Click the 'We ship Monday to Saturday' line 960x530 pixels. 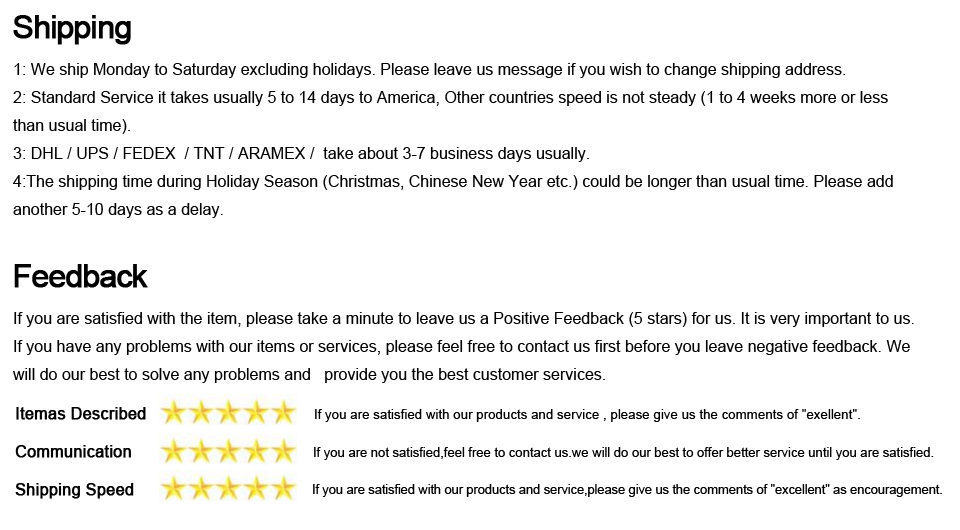pyautogui.click(x=429, y=70)
